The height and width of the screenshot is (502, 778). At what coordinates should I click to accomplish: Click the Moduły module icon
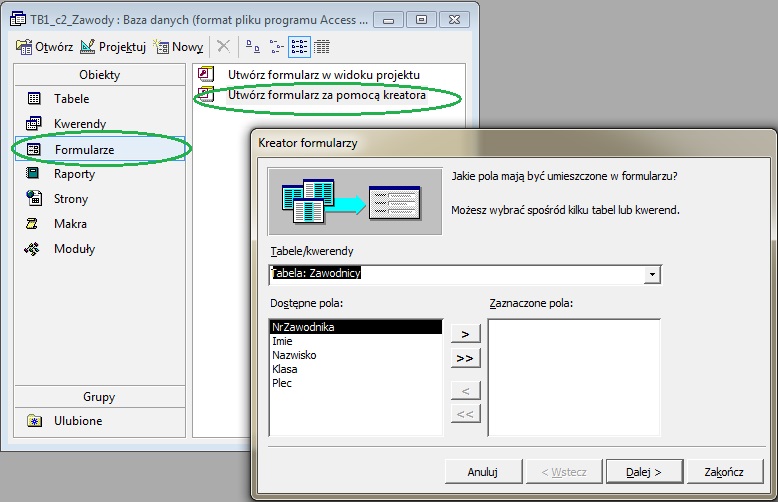32,249
